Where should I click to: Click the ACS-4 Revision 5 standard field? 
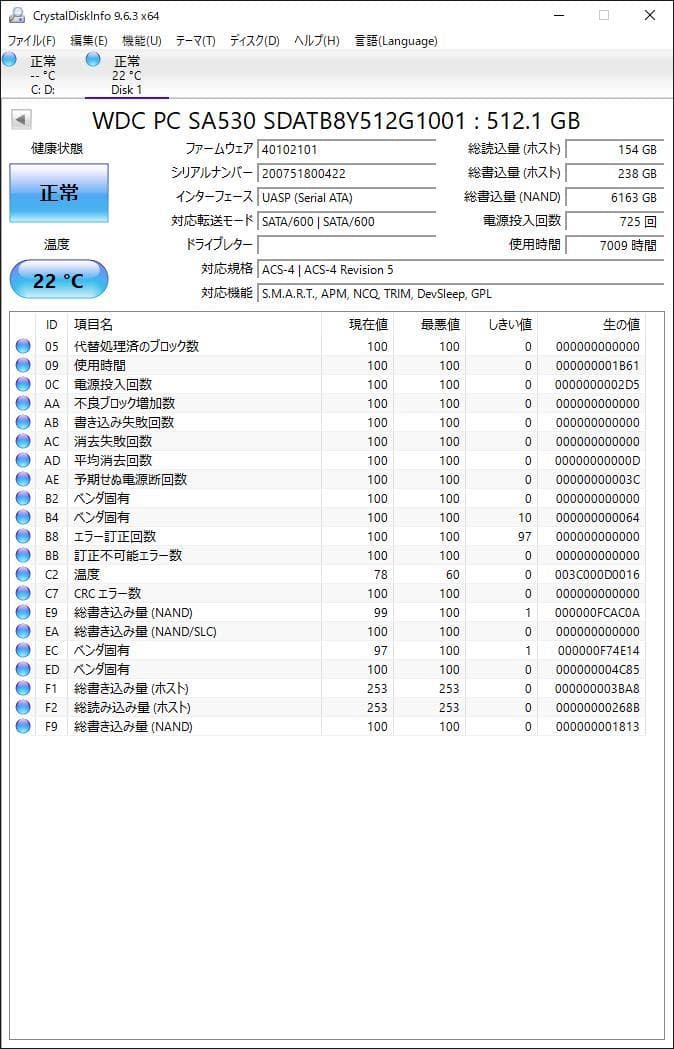coord(460,270)
